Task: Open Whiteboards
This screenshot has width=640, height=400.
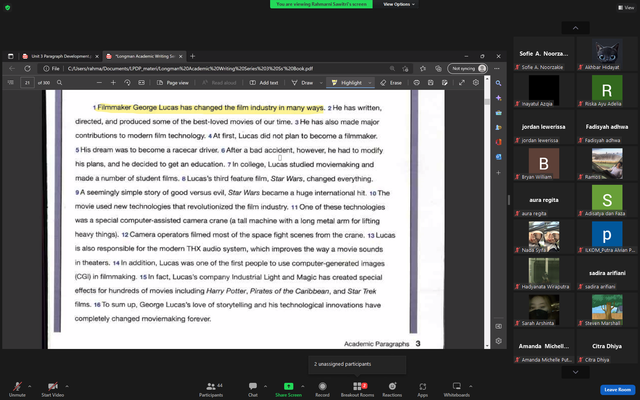Action: [x=457, y=389]
